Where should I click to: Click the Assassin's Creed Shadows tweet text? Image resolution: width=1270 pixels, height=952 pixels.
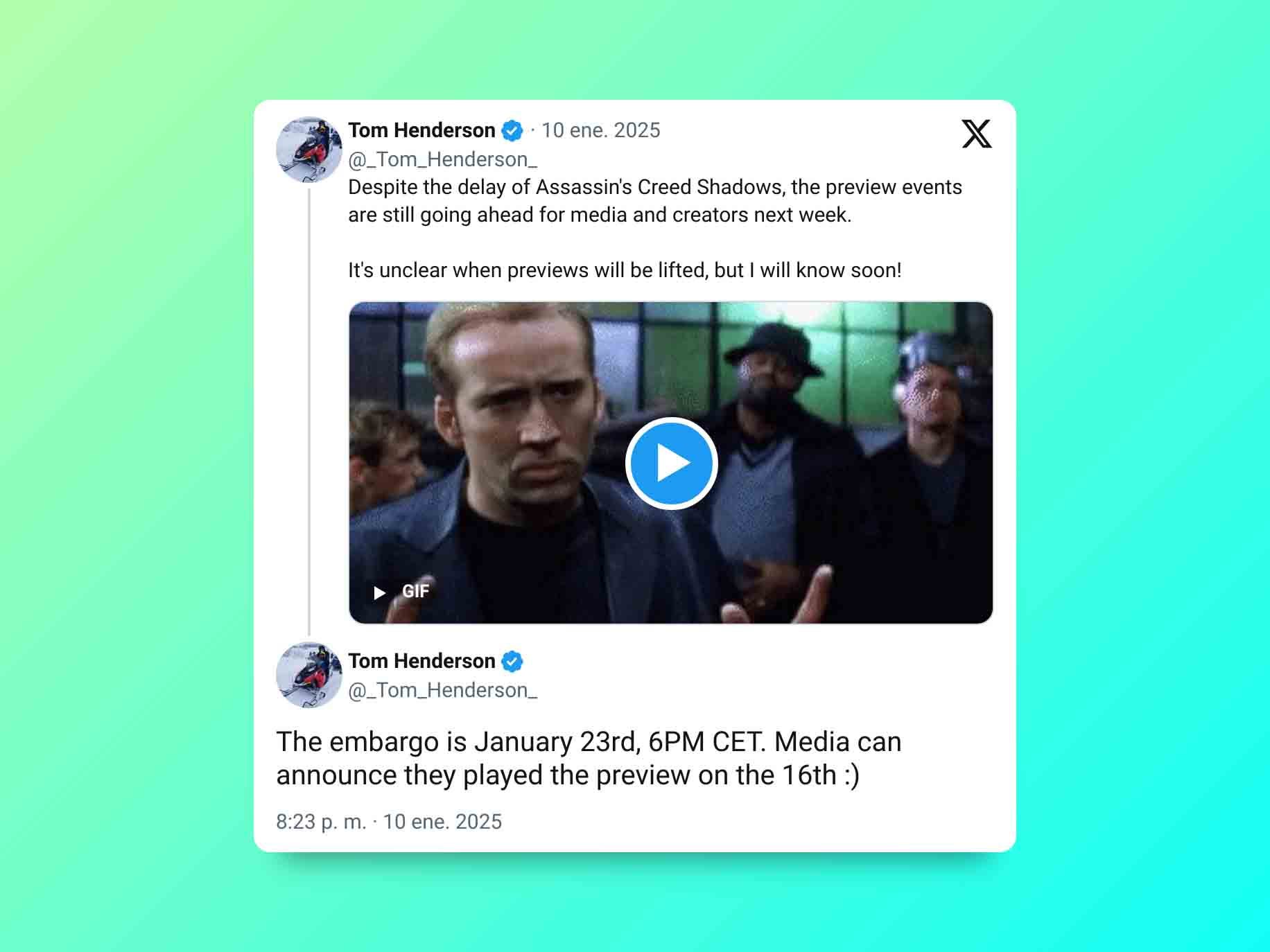[x=655, y=201]
